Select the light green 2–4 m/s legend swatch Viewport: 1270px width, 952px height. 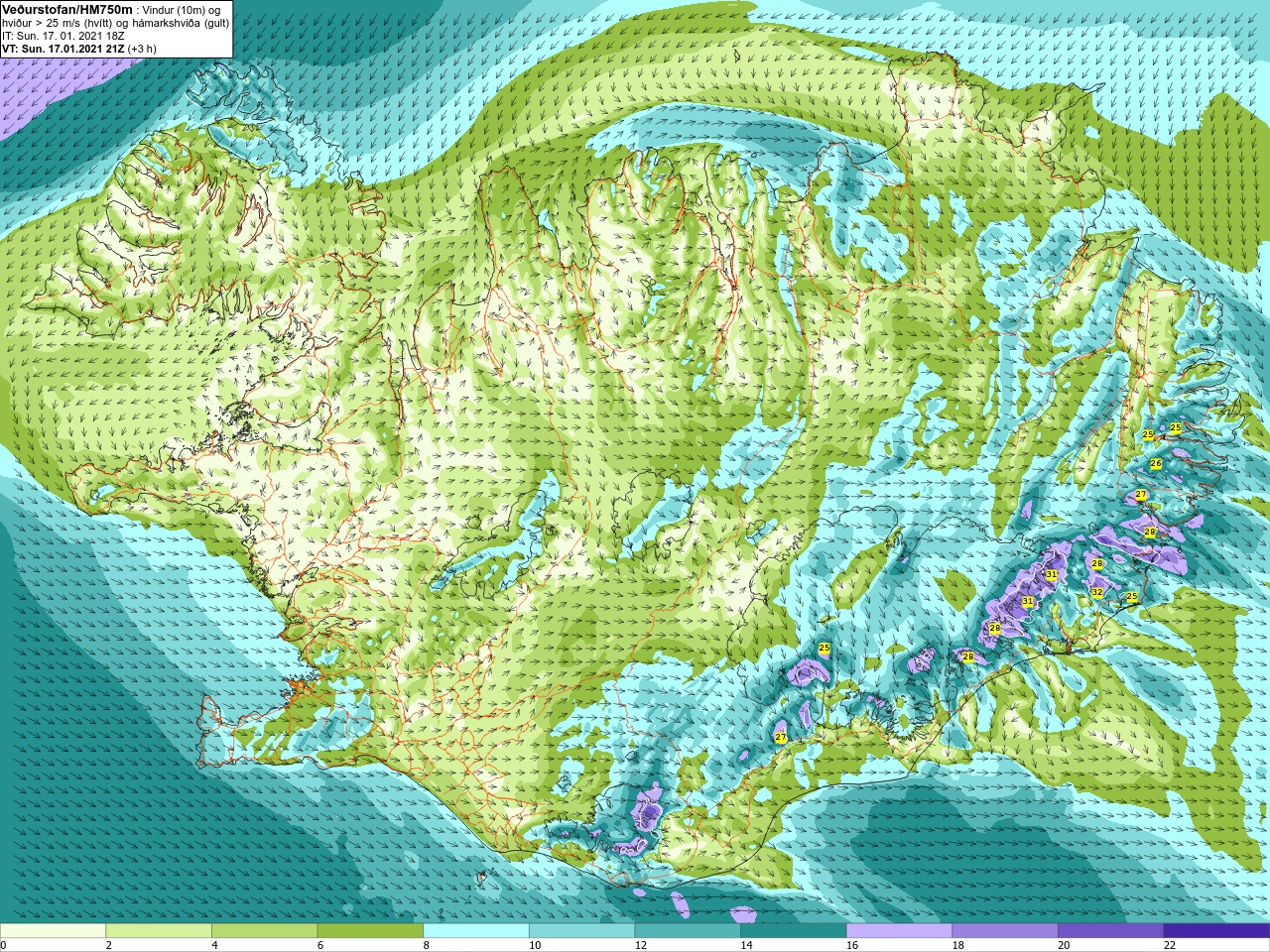click(159, 931)
